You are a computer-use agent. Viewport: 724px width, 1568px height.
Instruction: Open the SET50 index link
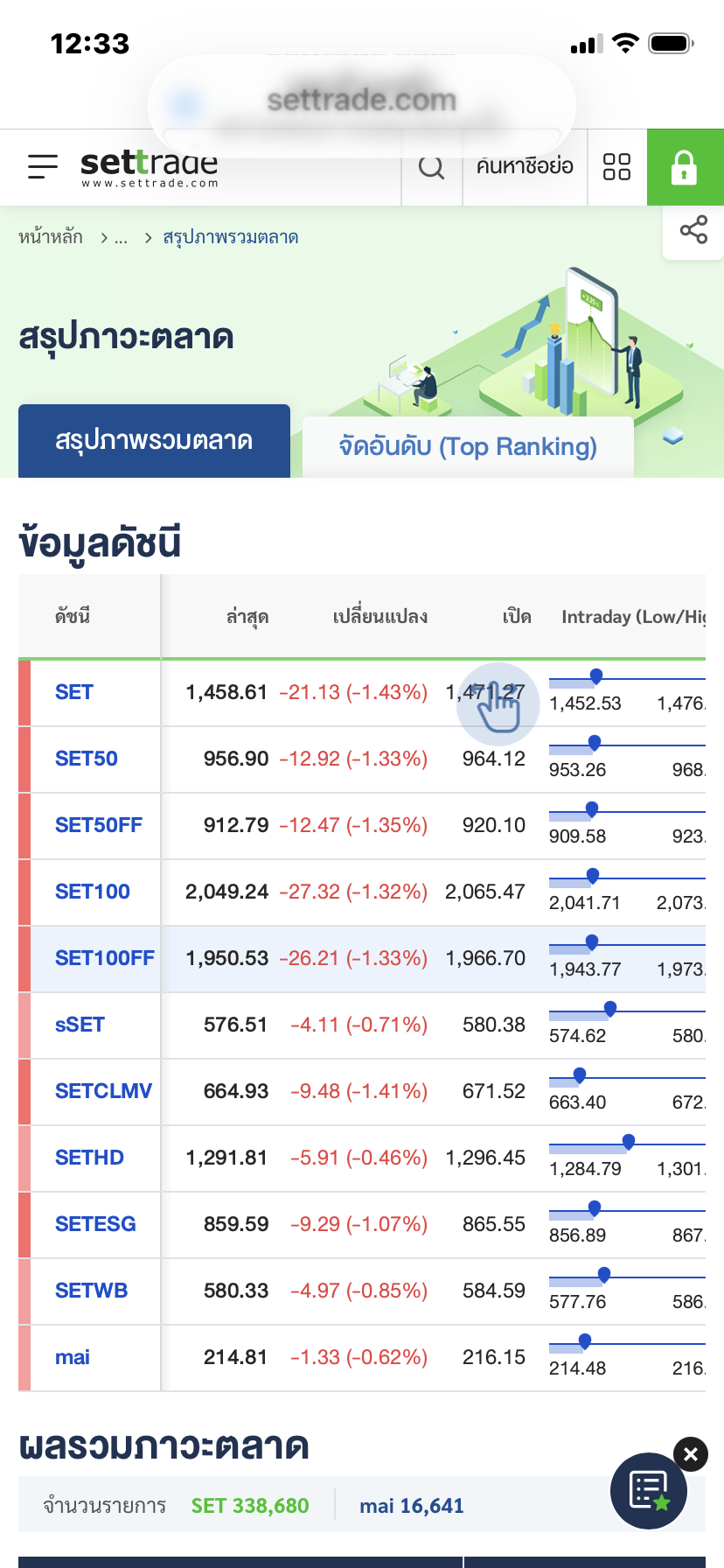(87, 759)
